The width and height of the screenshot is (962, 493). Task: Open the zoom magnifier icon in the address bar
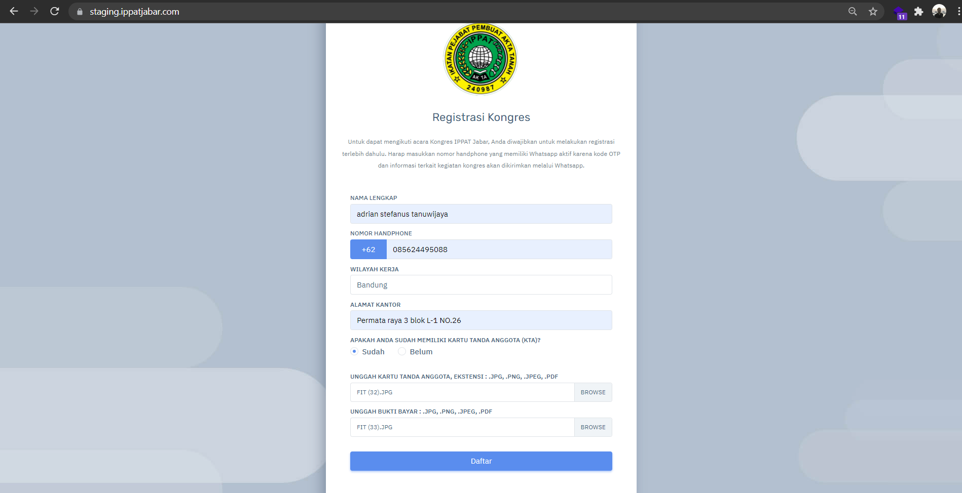click(x=852, y=12)
